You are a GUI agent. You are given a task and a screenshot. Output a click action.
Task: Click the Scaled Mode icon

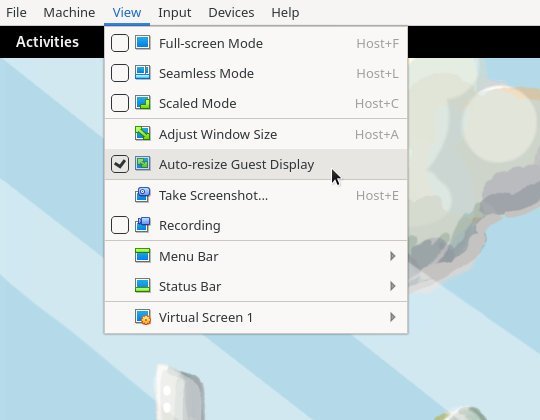pos(142,103)
